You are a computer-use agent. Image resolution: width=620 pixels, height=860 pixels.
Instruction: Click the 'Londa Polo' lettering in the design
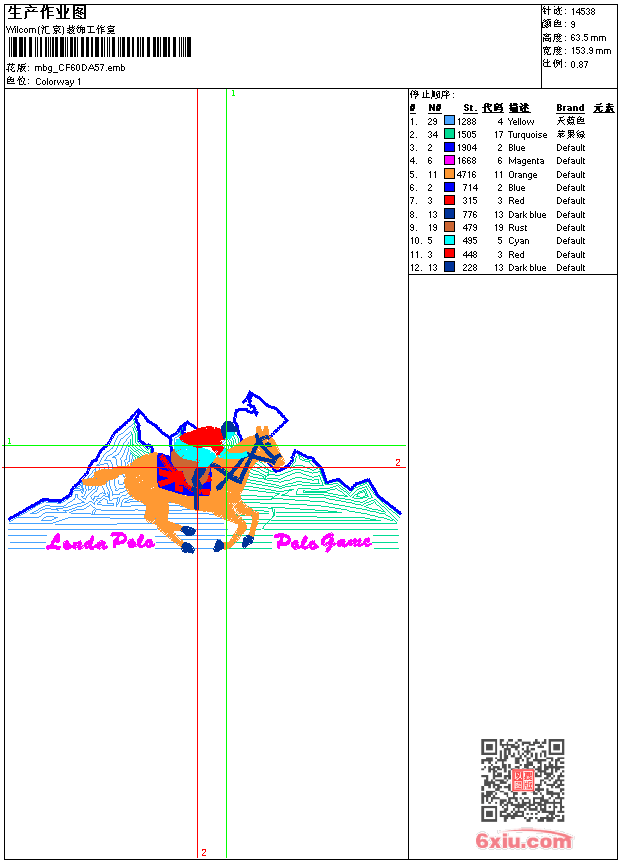pos(100,541)
